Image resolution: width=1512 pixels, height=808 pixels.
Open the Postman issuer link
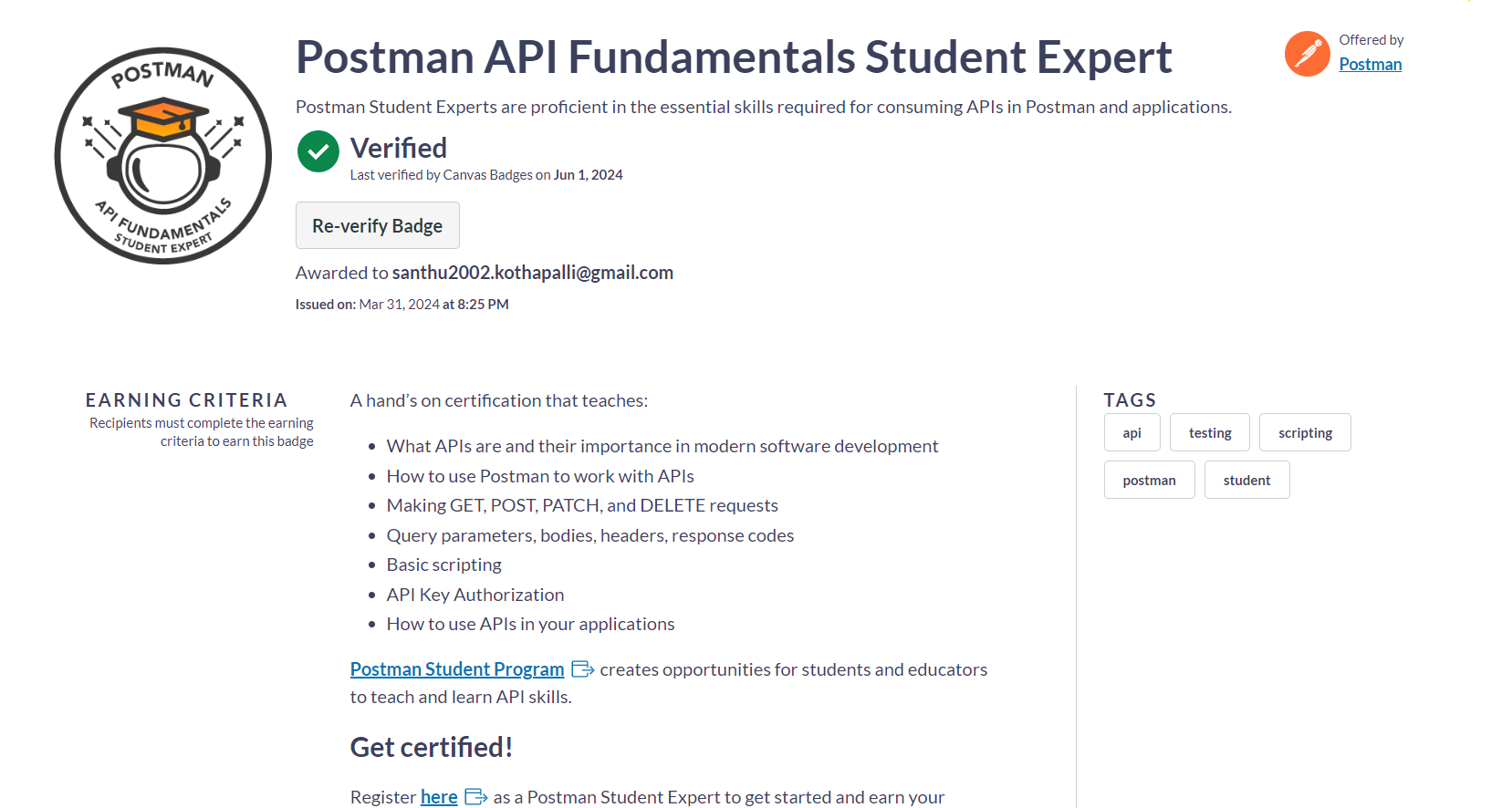[1370, 65]
